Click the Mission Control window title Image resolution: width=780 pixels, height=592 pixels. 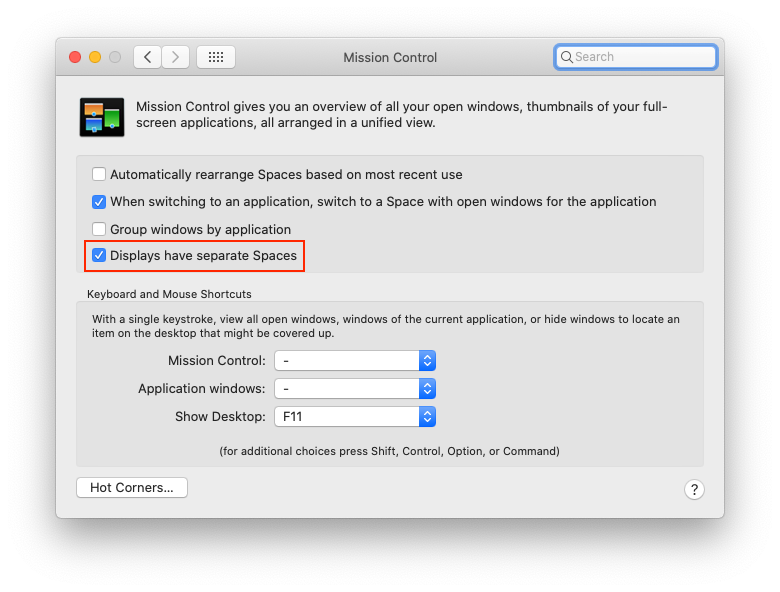(x=390, y=58)
